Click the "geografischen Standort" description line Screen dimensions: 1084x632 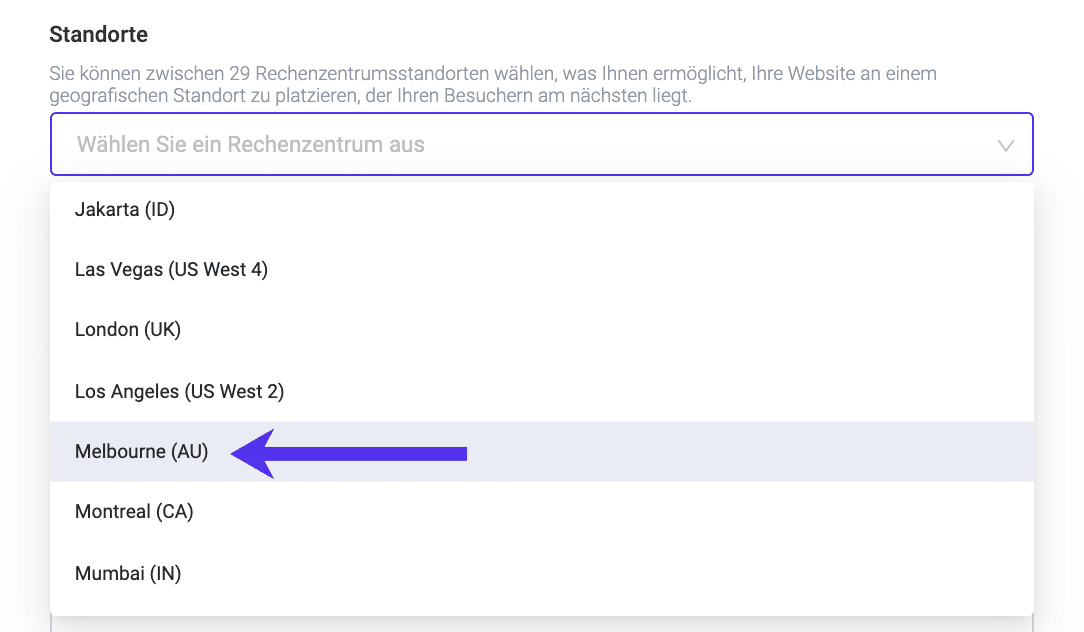370,97
